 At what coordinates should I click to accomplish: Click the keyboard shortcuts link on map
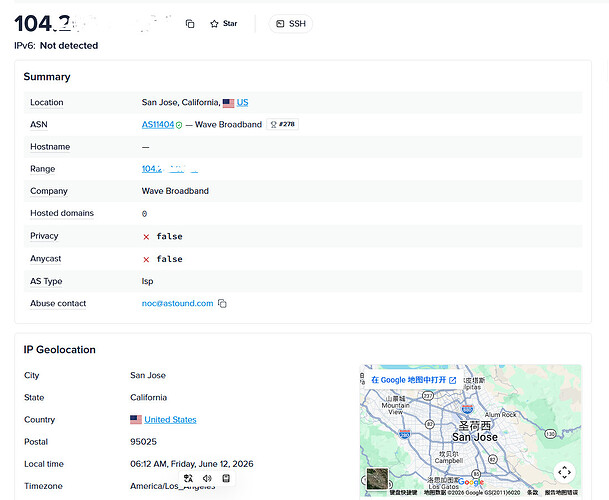(403, 493)
